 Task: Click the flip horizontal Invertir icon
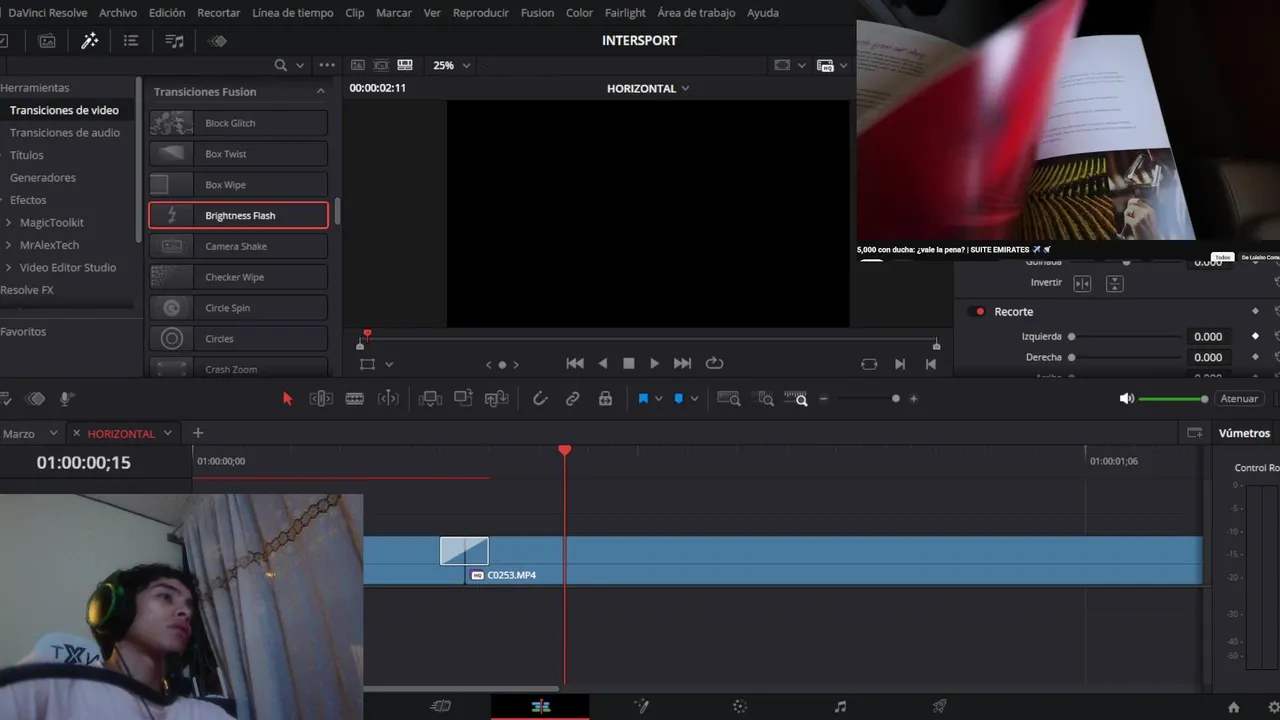tap(1082, 284)
